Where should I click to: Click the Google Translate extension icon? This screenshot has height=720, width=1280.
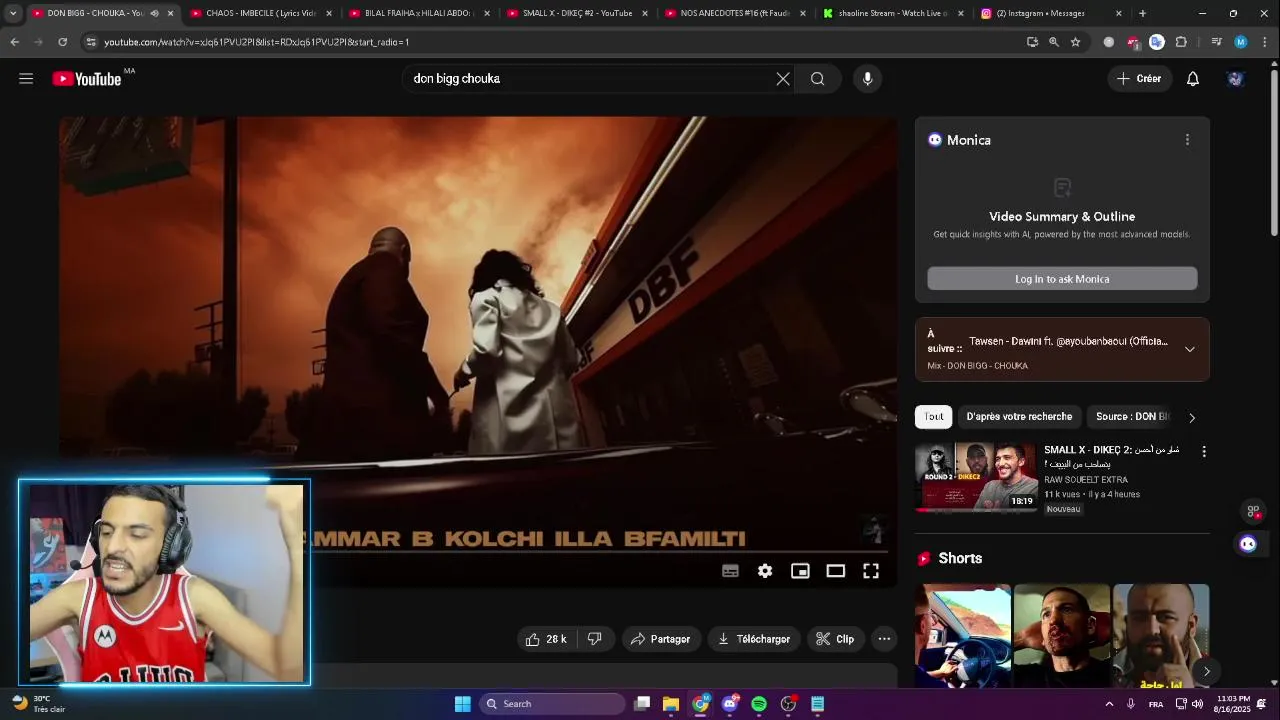1157,42
